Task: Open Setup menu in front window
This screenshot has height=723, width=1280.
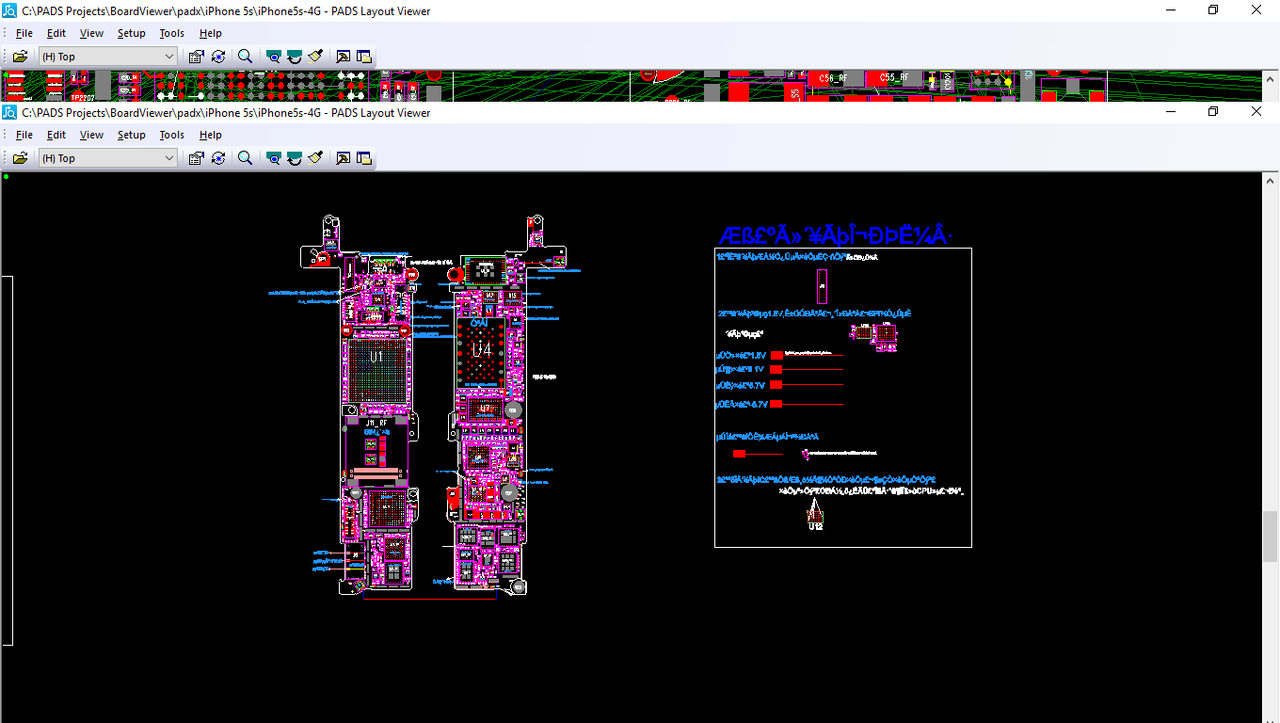Action: click(131, 135)
